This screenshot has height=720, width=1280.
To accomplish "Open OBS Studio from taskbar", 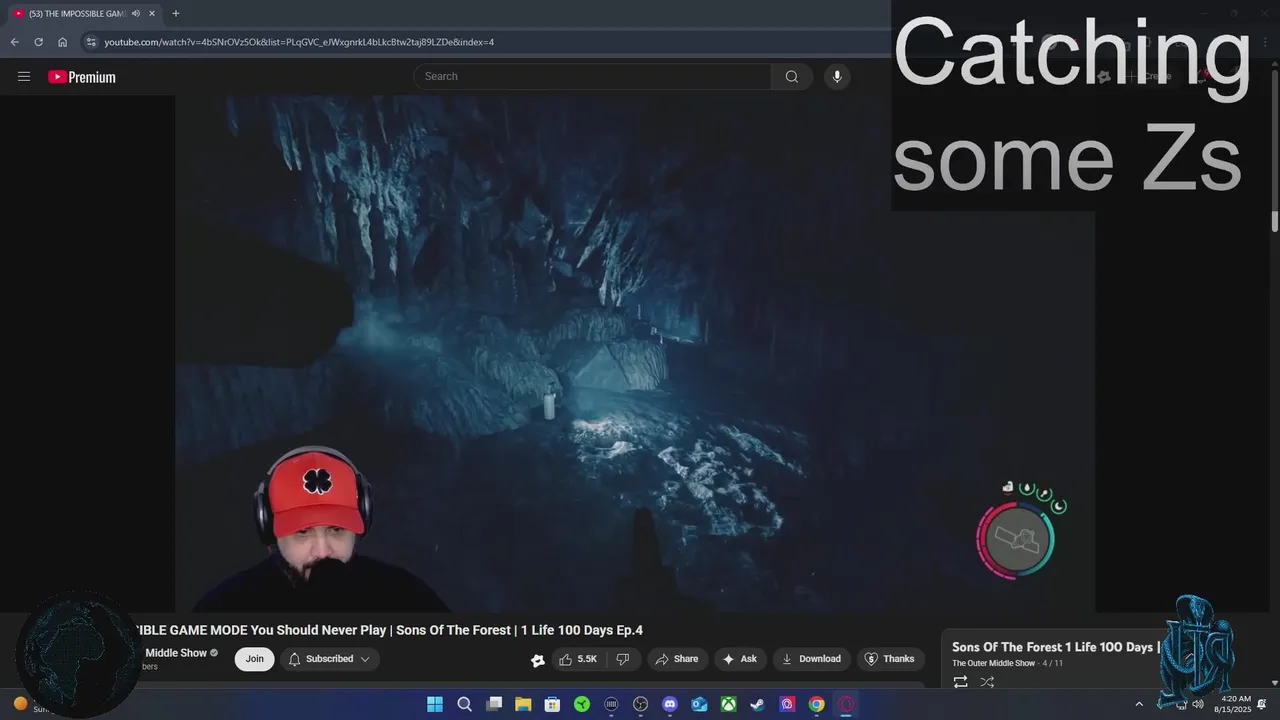I will pyautogui.click(x=641, y=704).
